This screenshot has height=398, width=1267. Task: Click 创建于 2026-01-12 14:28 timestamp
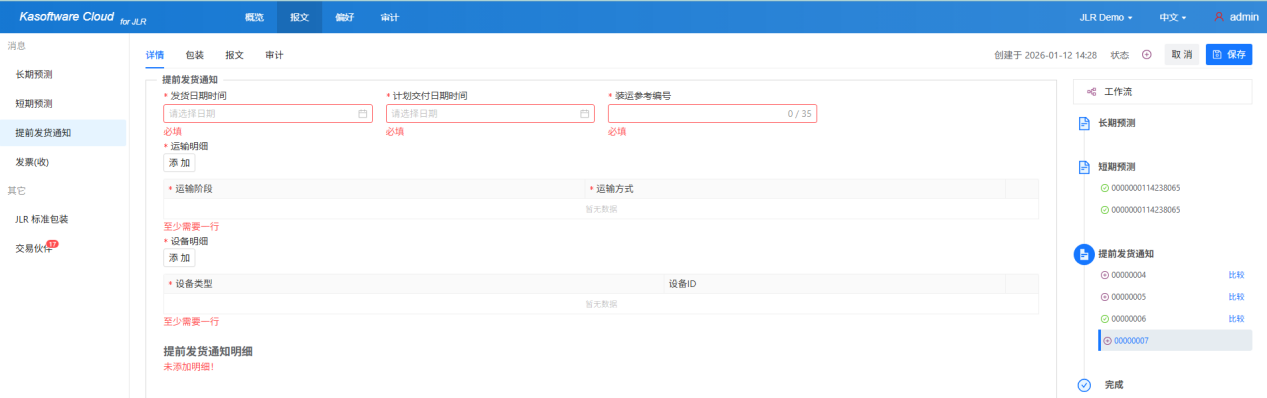pyautogui.click(x=1046, y=55)
